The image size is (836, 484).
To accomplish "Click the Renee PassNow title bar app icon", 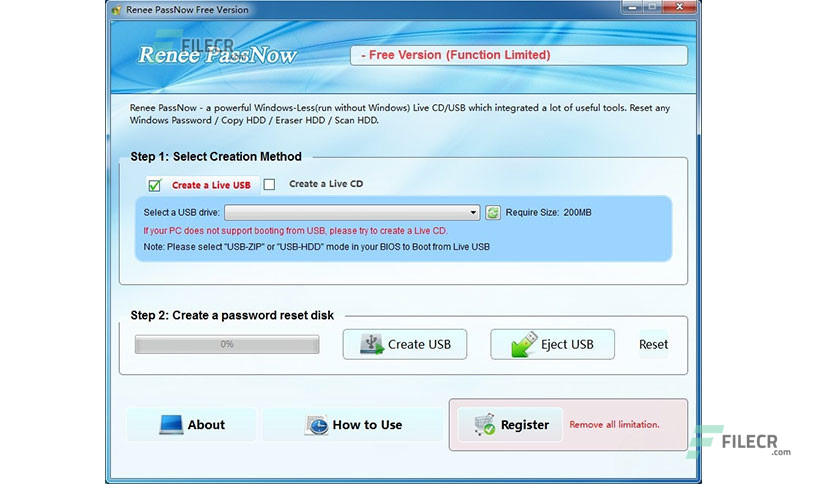I will [116, 10].
